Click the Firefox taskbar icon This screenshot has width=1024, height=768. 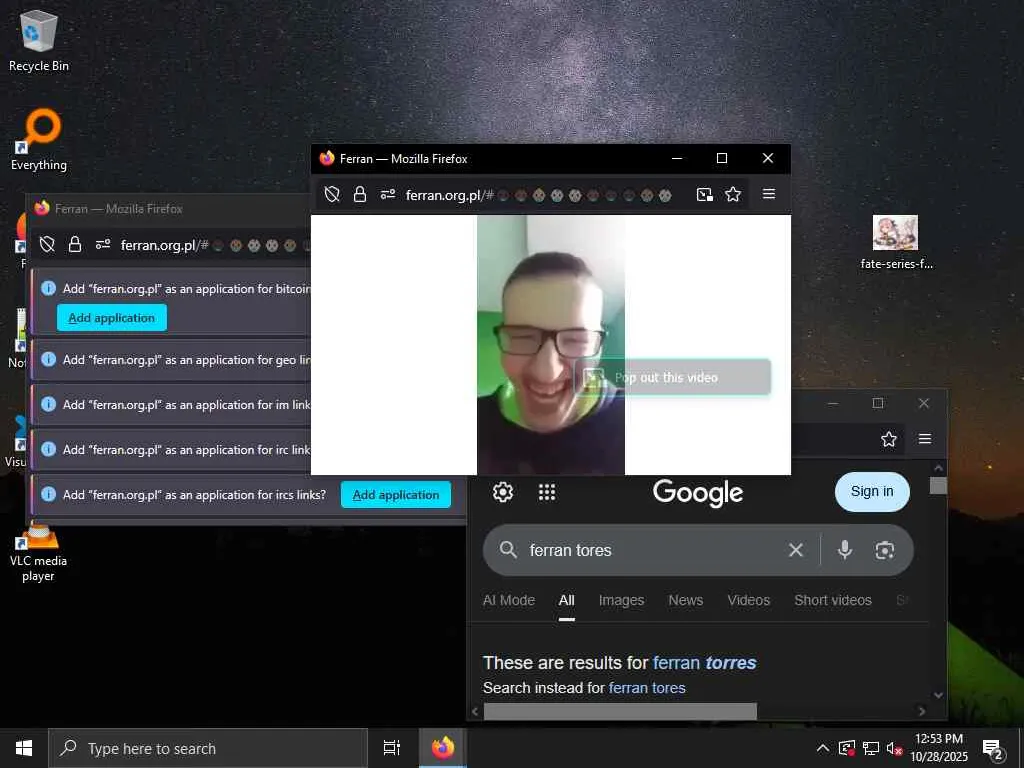tap(442, 748)
